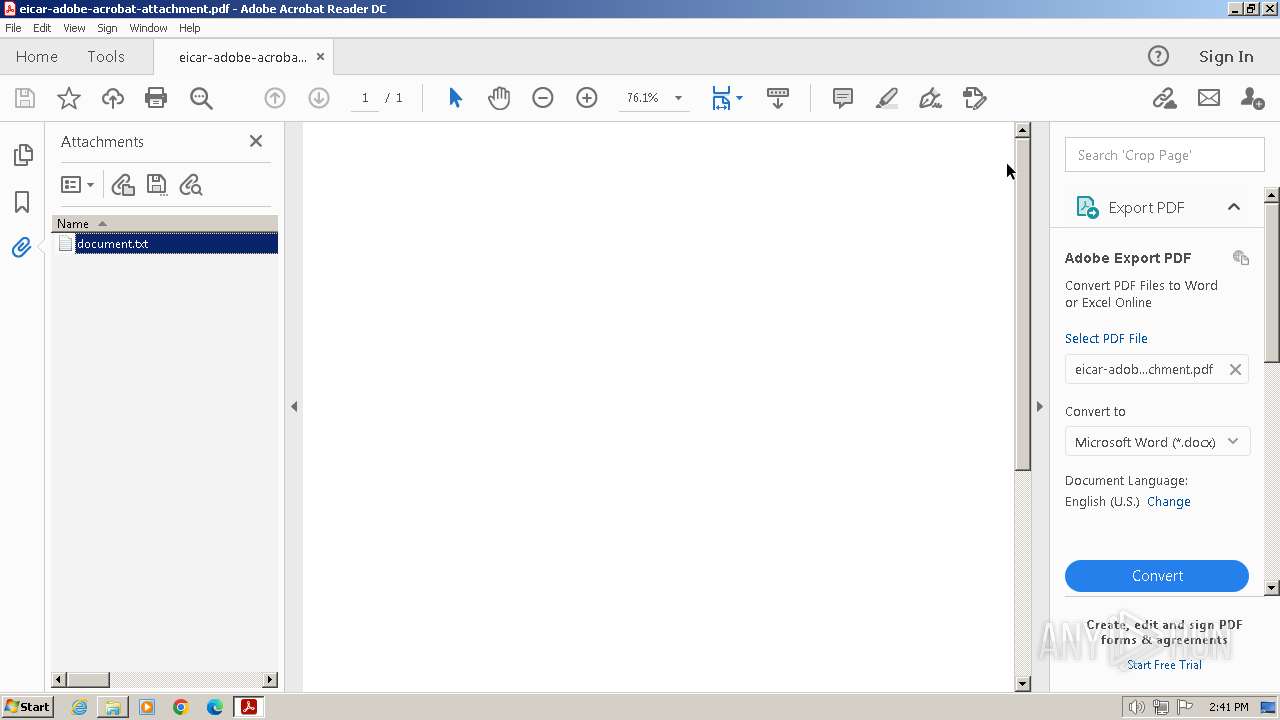Viewport: 1280px width, 720px height.
Task: Print the document using printer icon
Action: coord(156,98)
